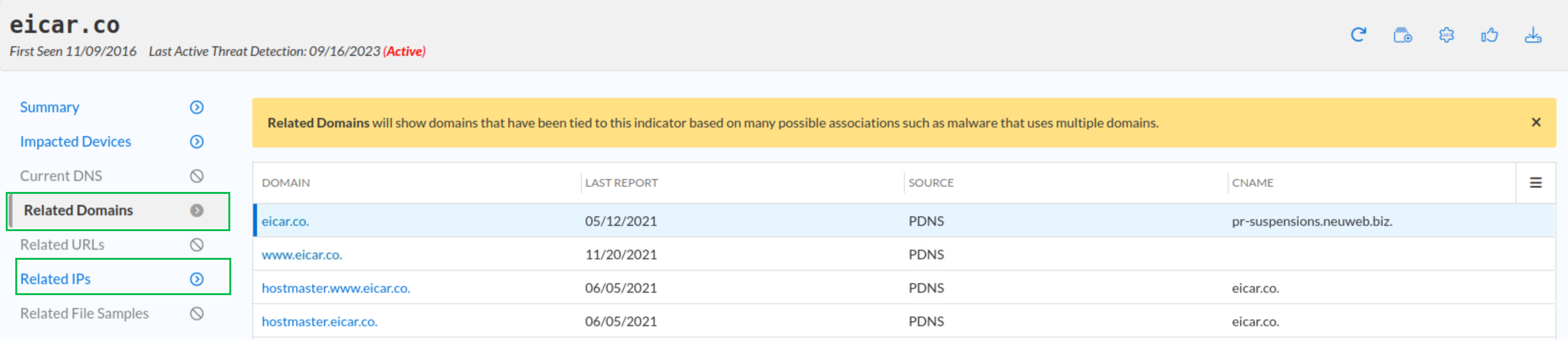The height and width of the screenshot is (340, 1568).
Task: Click the thumbs-up feedback icon
Action: tap(1490, 35)
